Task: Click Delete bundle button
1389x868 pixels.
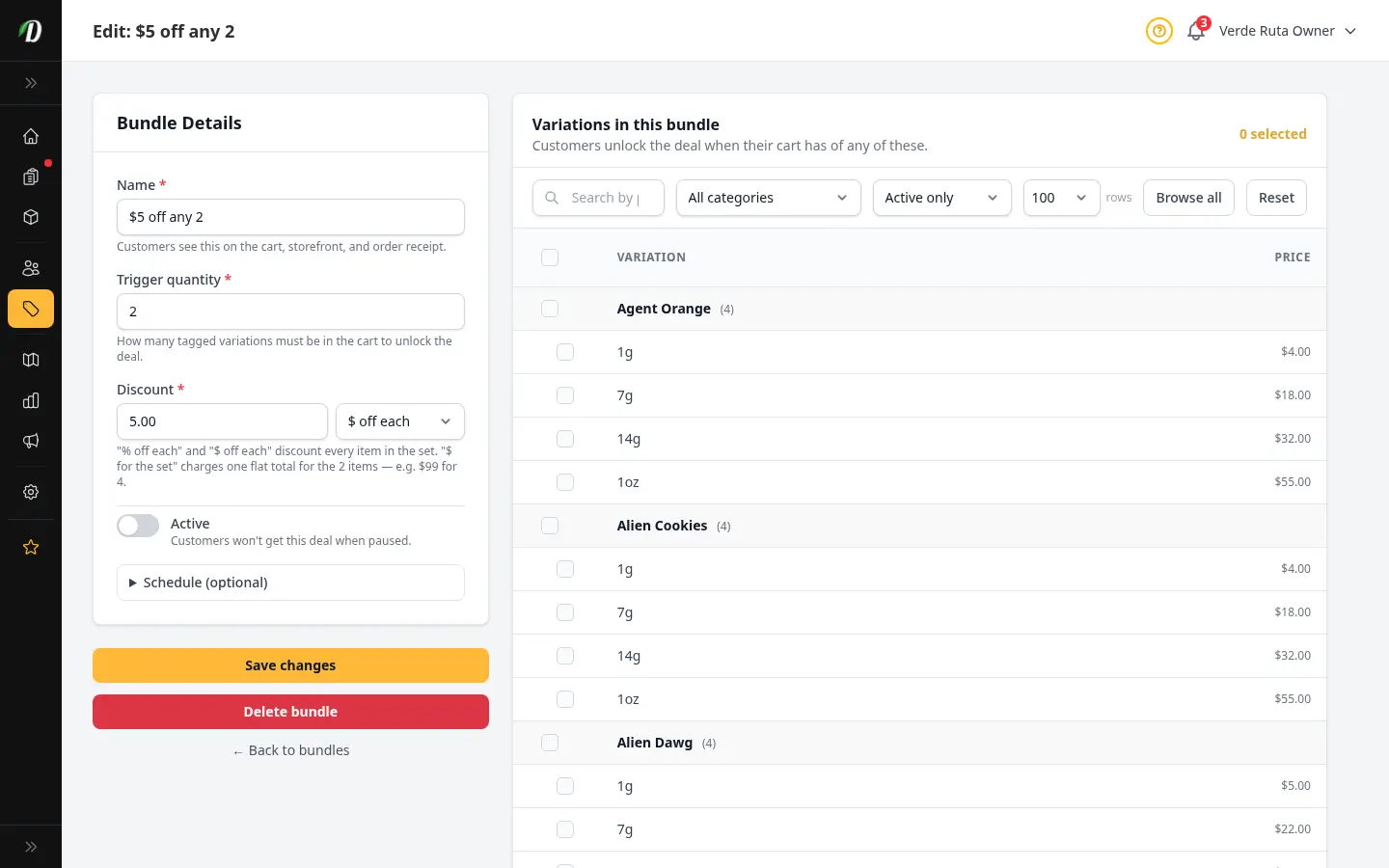Action: pos(290,712)
